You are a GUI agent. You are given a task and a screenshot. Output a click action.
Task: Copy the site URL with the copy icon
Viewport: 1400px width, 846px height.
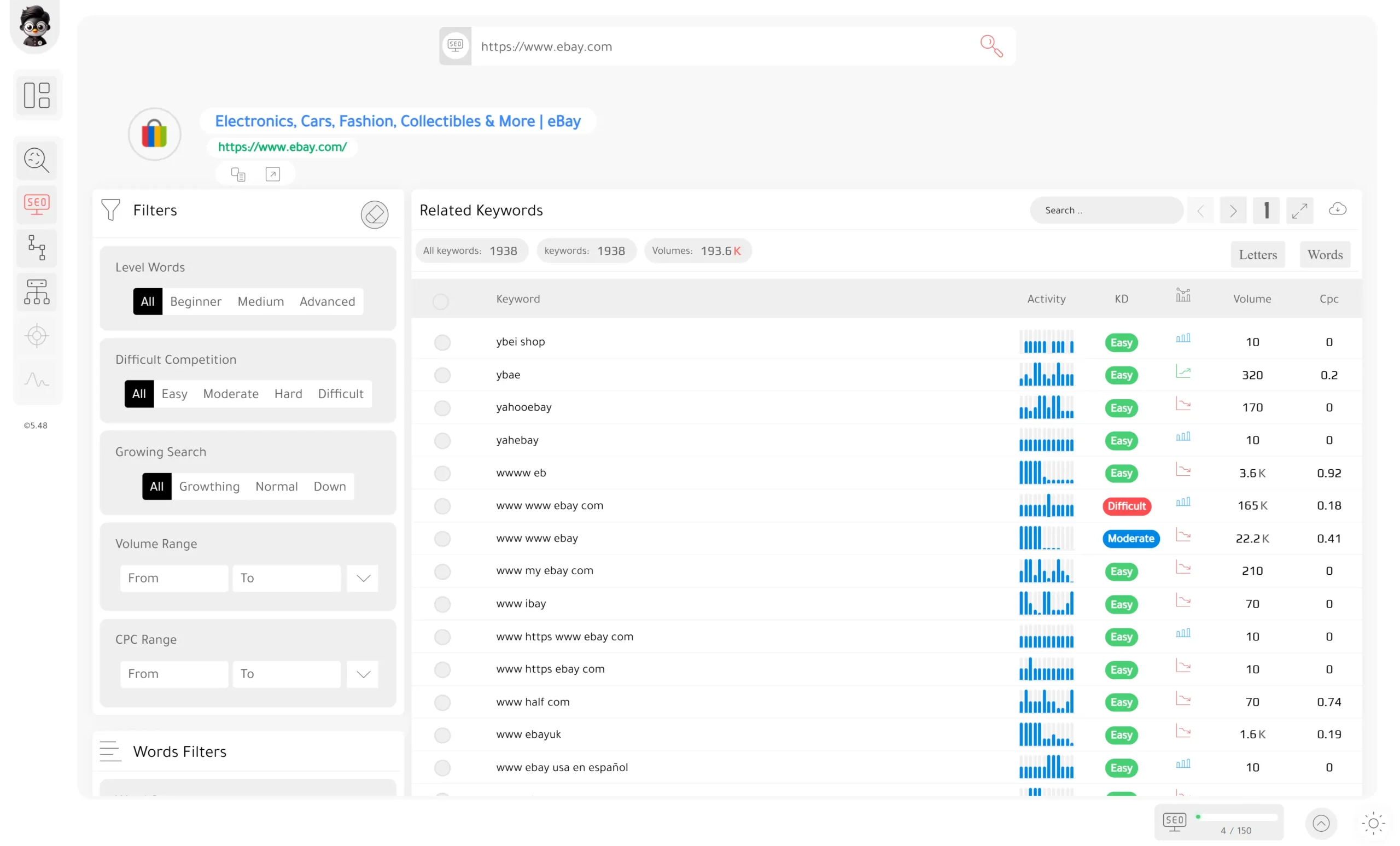(x=238, y=174)
